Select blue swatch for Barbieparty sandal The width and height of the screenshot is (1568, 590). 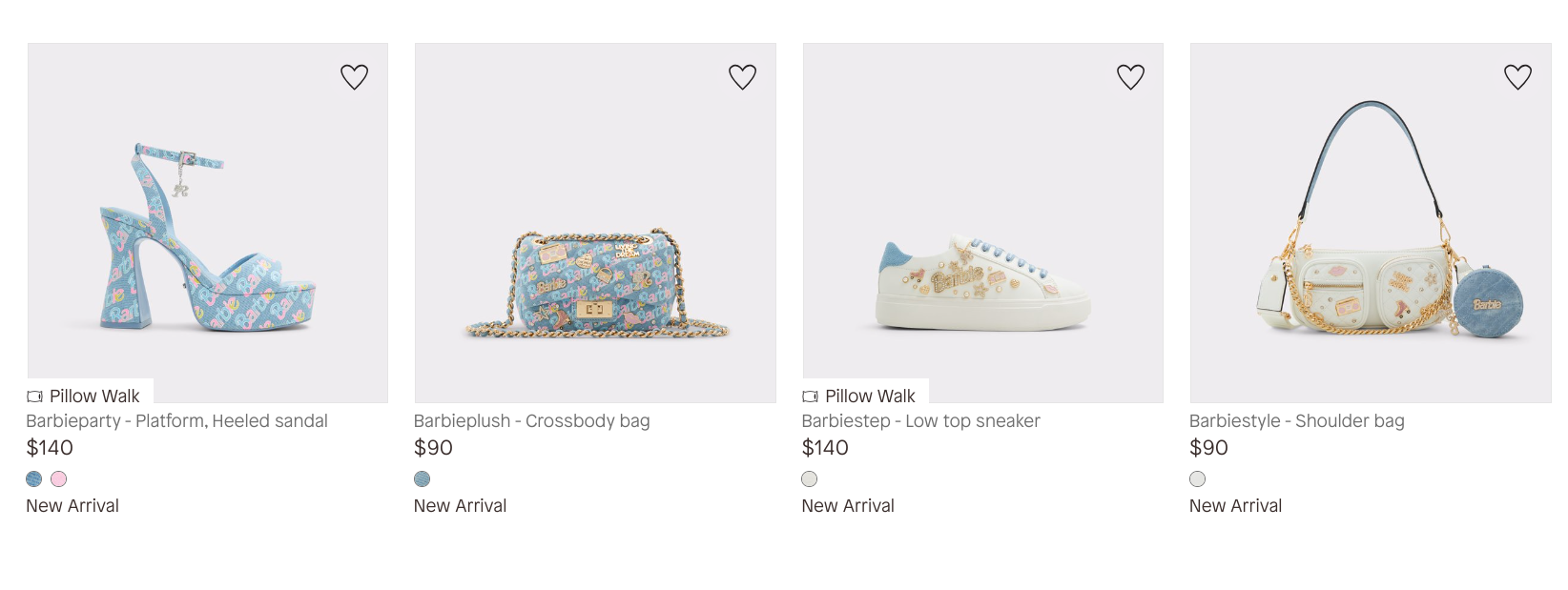34,479
